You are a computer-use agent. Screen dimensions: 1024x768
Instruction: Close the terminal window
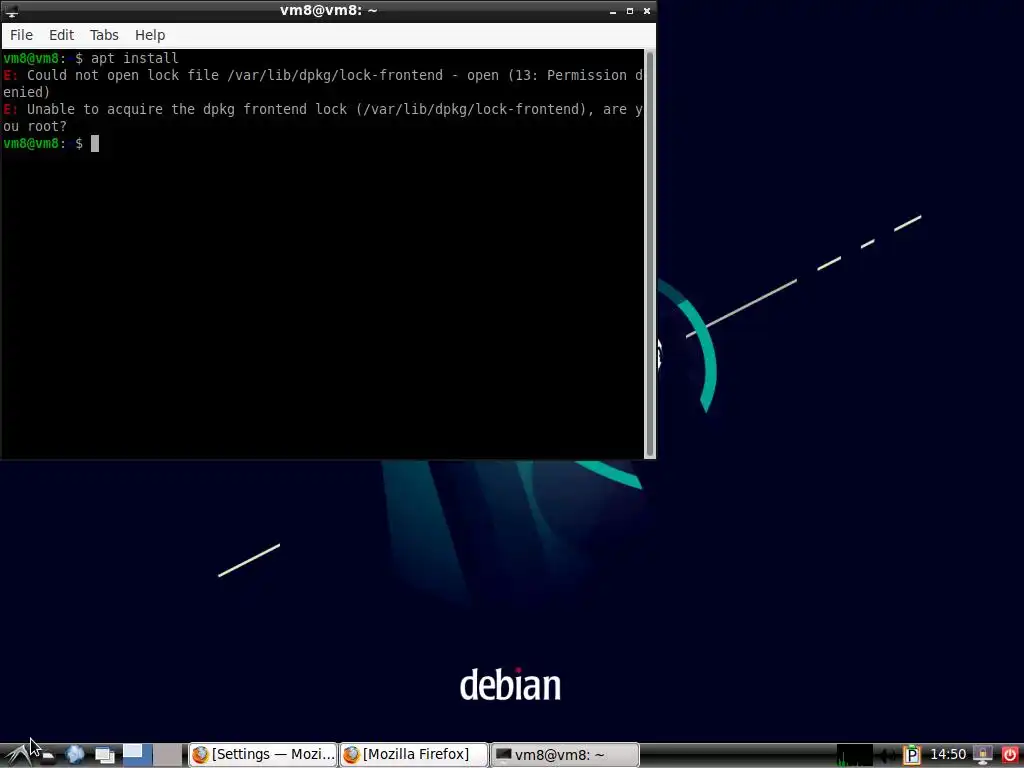tap(647, 11)
